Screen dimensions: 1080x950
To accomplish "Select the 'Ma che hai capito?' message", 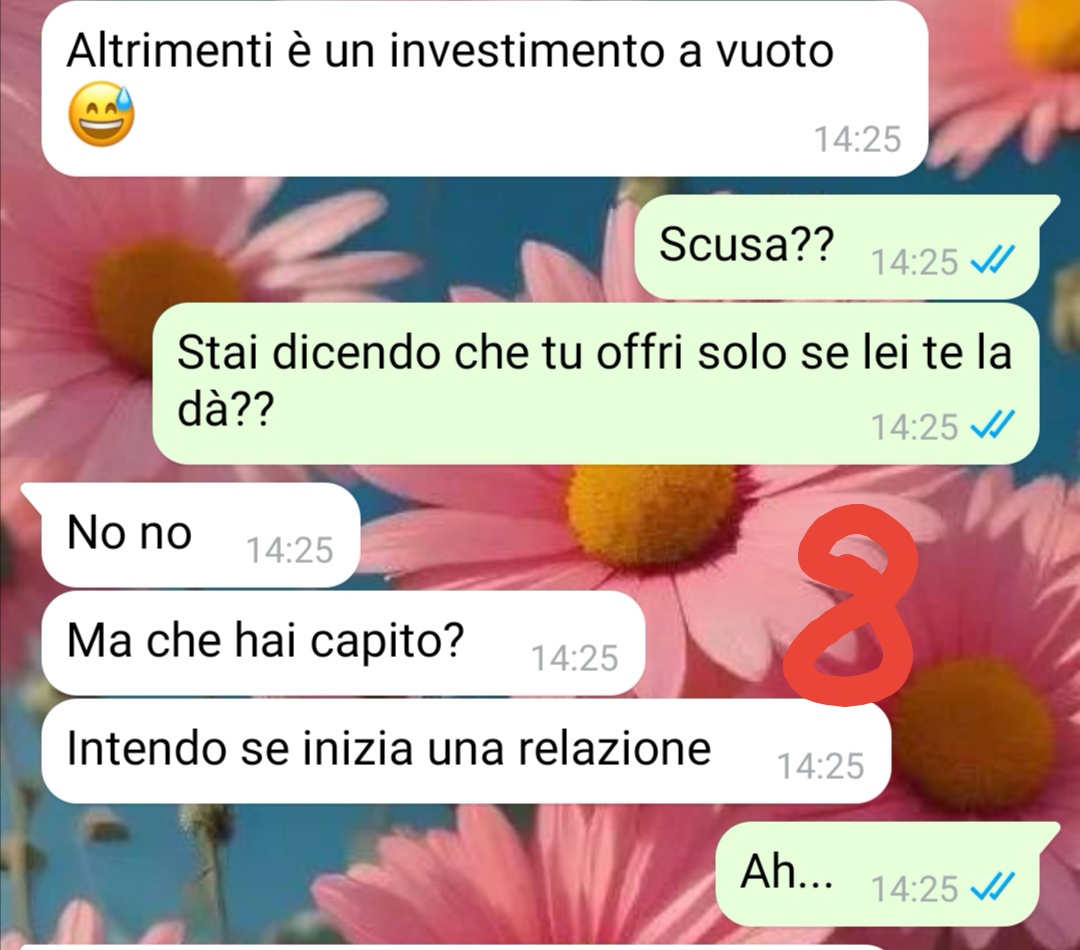I will click(343, 643).
